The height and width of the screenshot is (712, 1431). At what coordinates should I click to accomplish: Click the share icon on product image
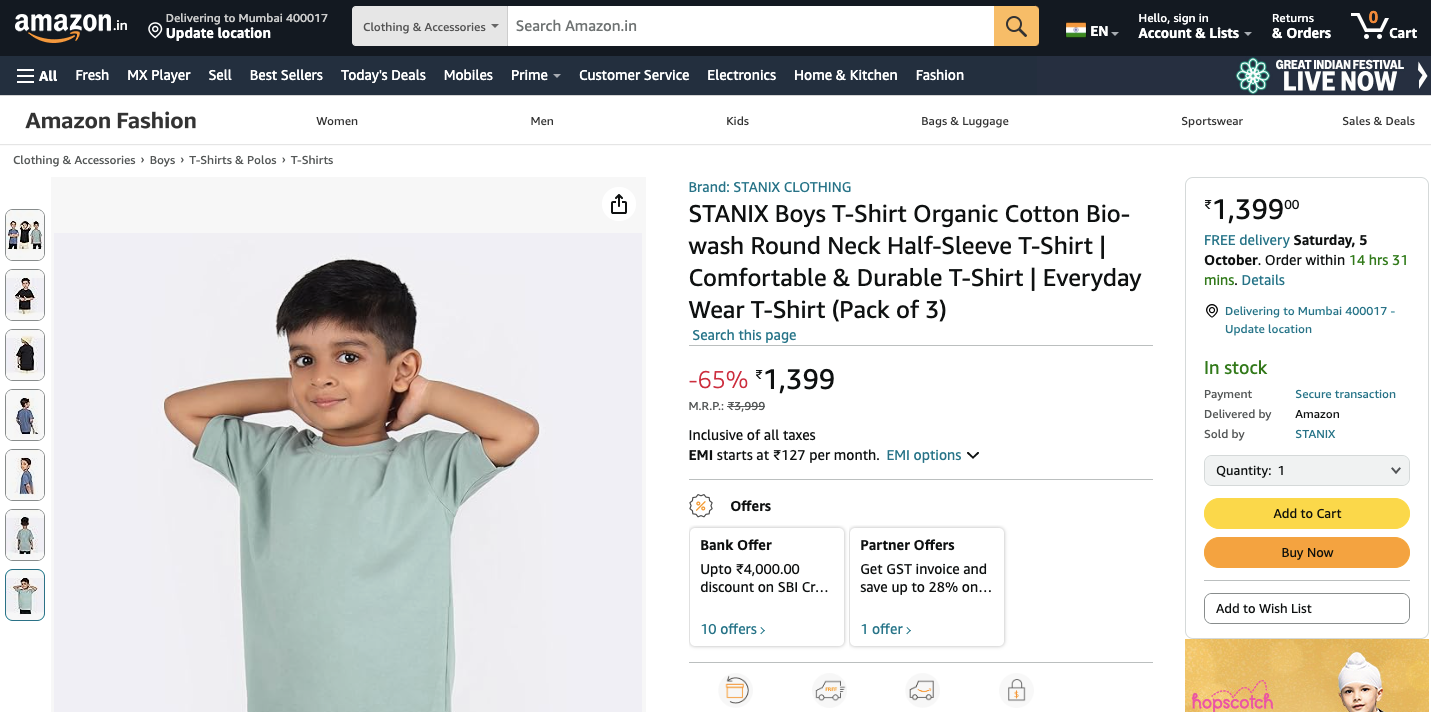pyautogui.click(x=619, y=204)
